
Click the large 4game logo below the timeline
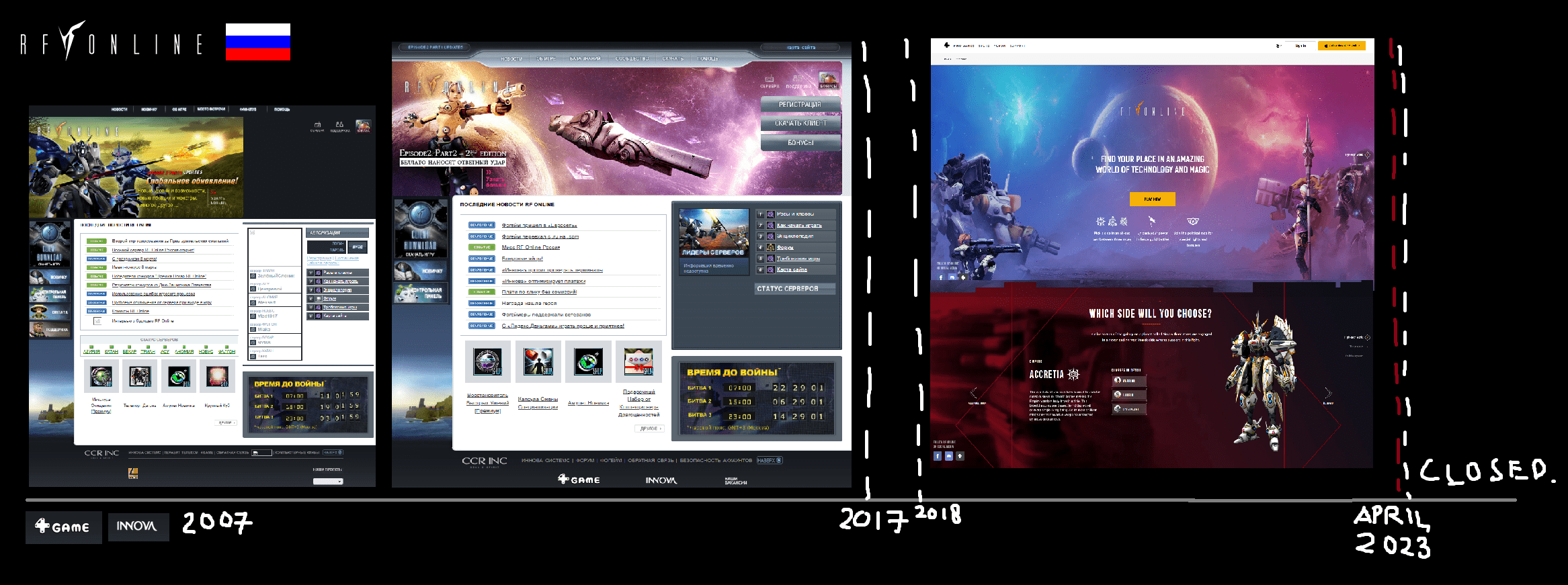[63, 527]
